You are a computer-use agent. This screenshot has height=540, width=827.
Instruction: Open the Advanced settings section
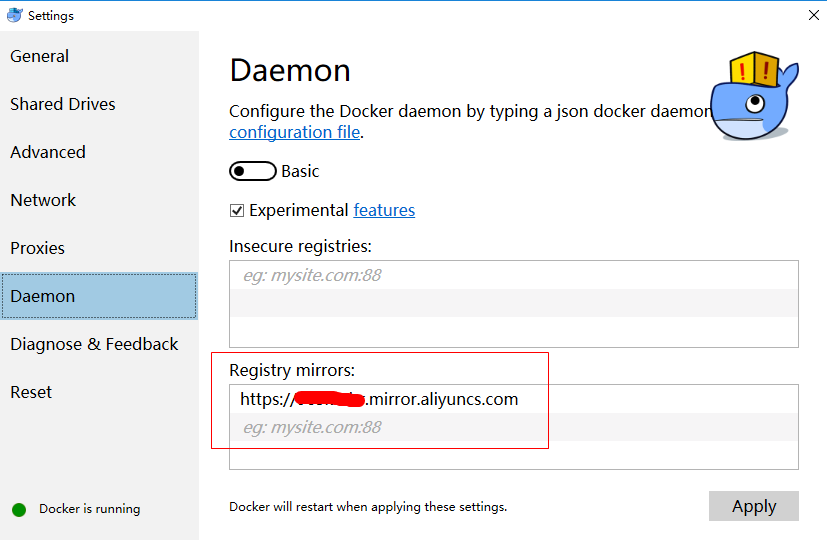pyautogui.click(x=48, y=152)
